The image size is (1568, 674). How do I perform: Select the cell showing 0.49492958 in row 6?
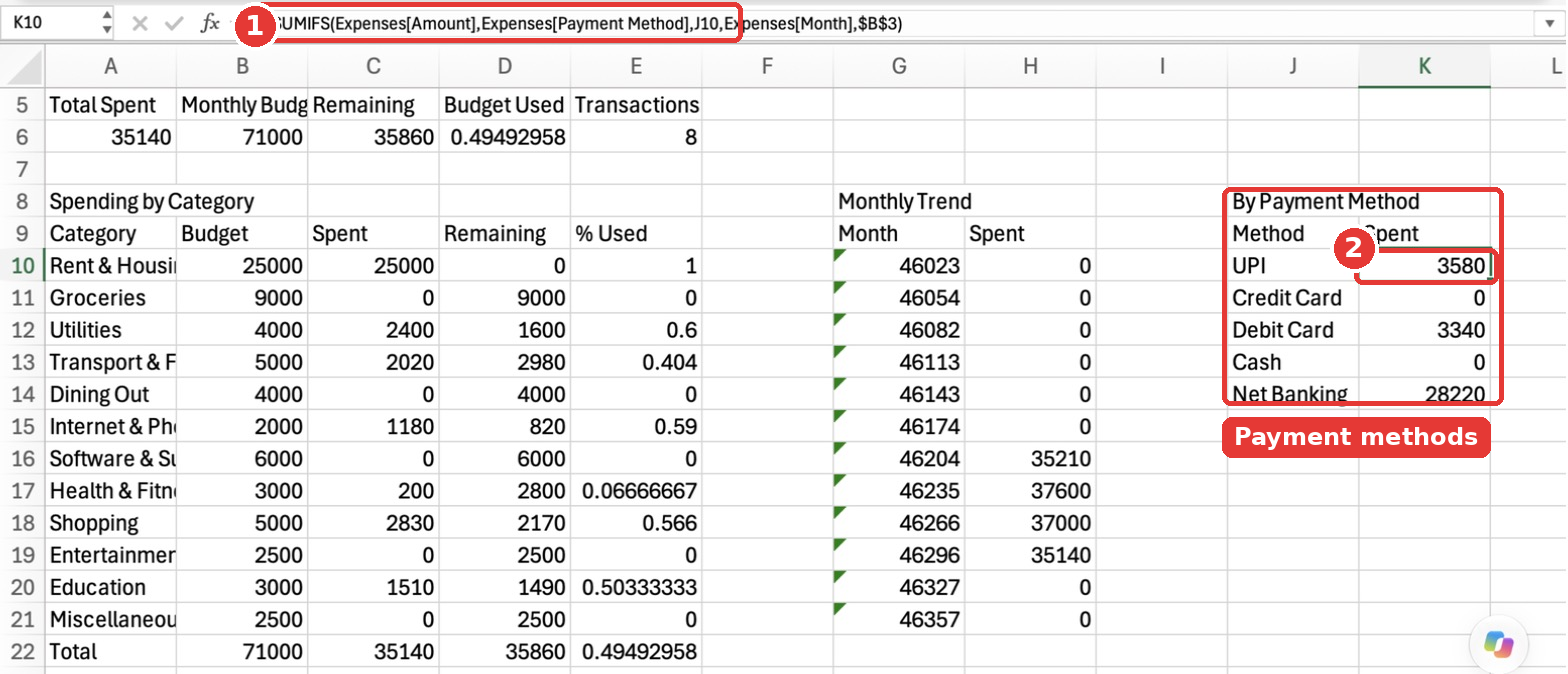[x=505, y=137]
